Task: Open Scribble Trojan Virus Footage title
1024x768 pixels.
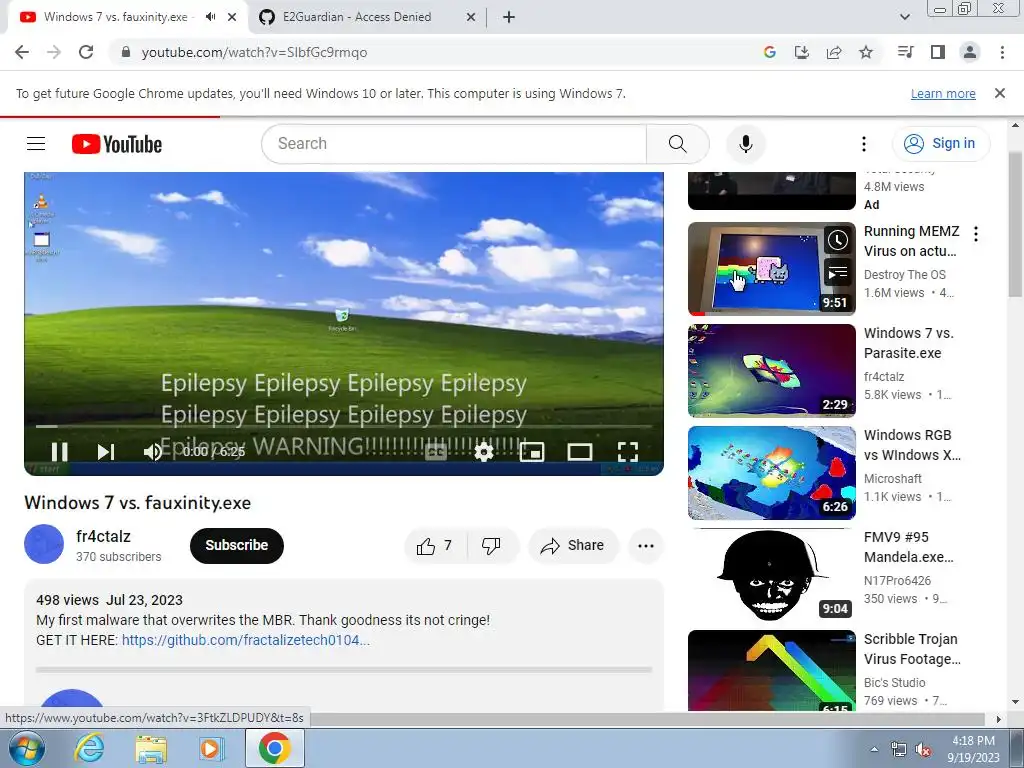Action: (x=912, y=648)
